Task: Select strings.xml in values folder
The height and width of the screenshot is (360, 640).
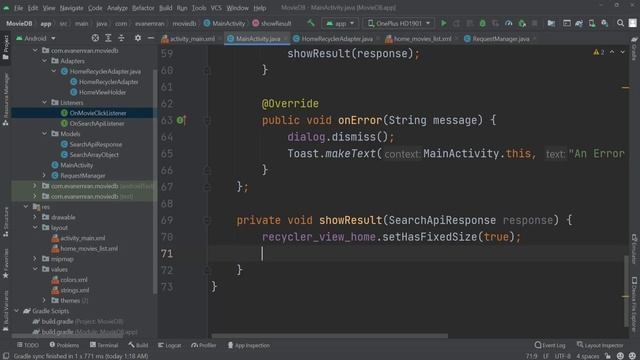Action: pyautogui.click(x=70, y=290)
